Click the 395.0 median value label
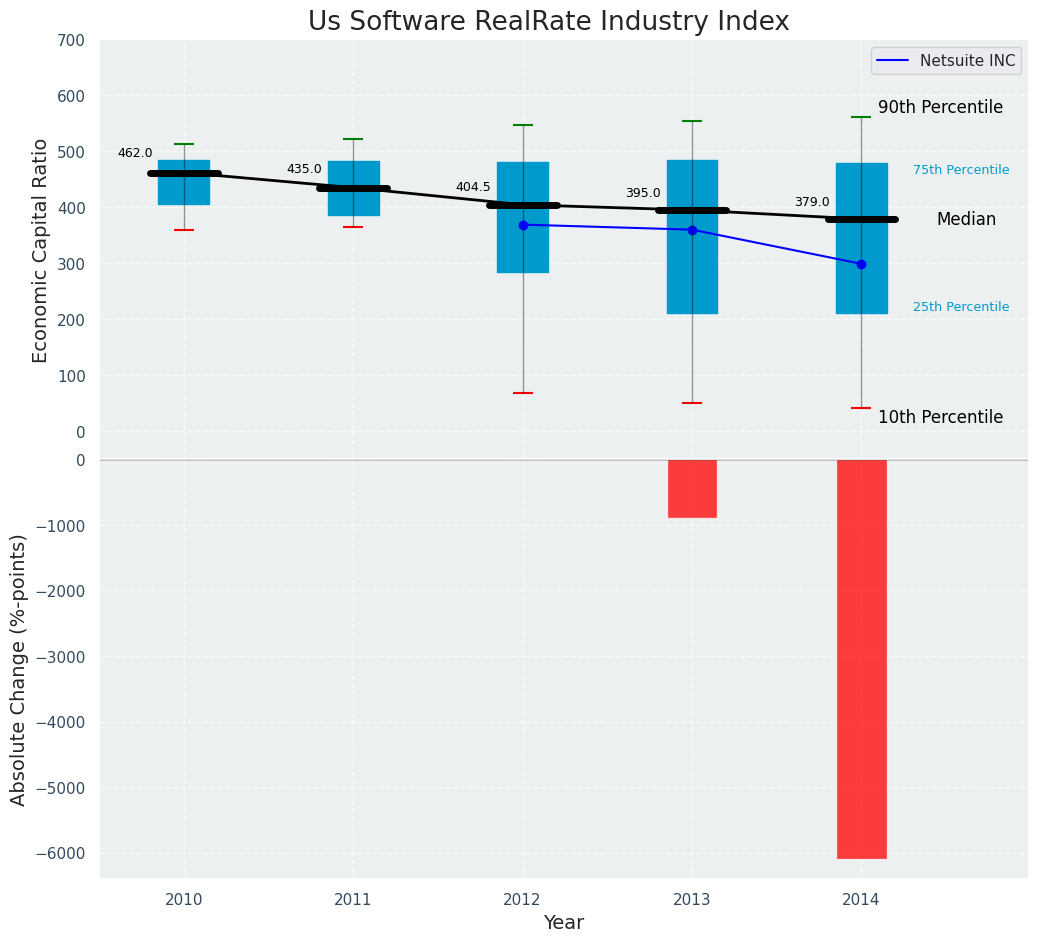The height and width of the screenshot is (942, 1039). click(643, 193)
